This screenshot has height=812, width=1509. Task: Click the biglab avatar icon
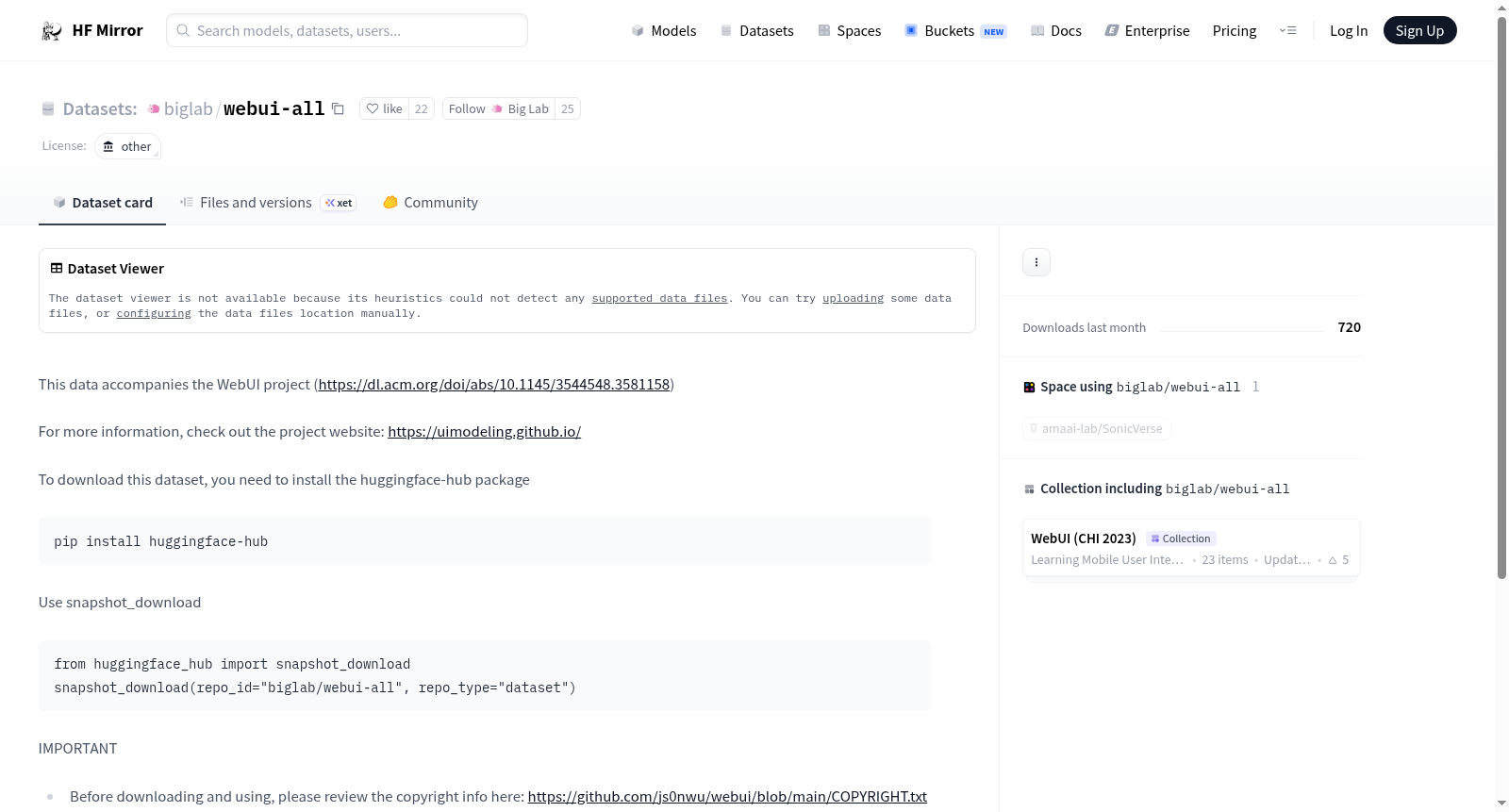coord(154,109)
